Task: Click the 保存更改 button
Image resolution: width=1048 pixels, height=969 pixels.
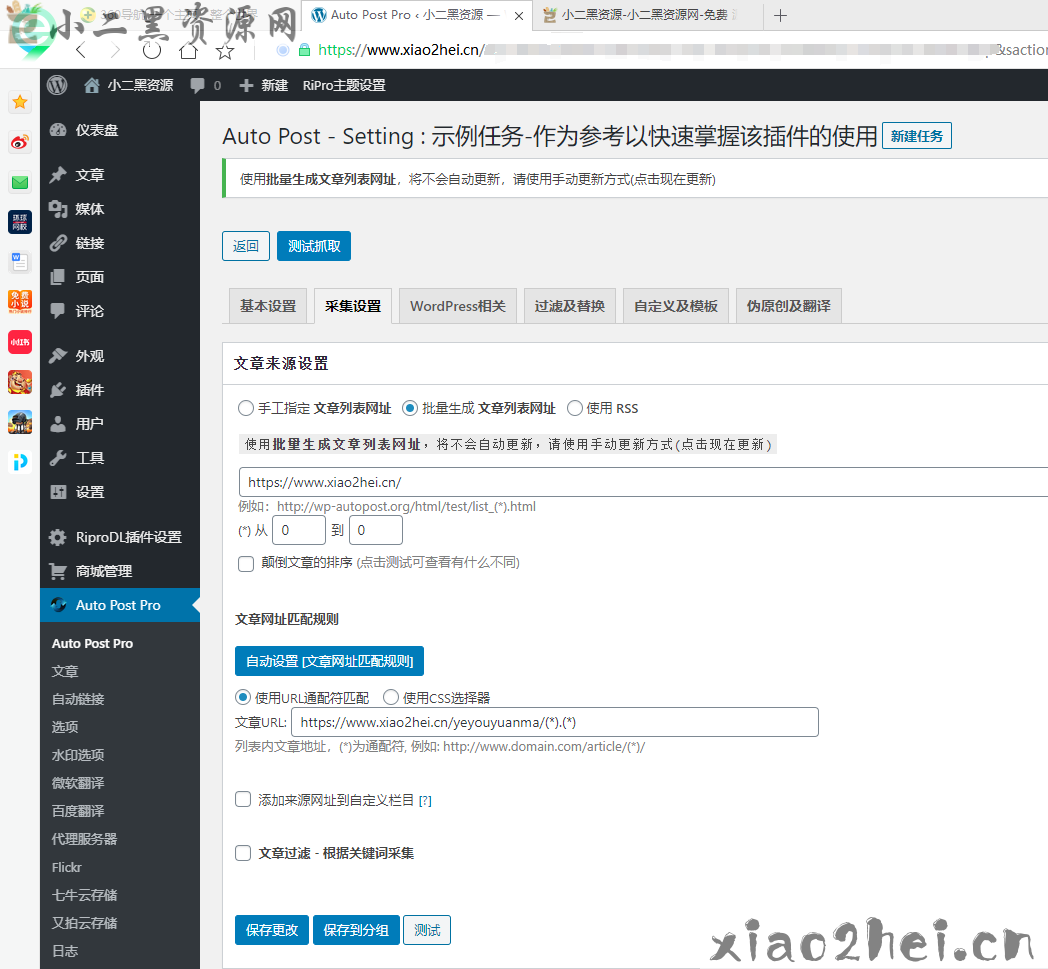Action: [272, 930]
